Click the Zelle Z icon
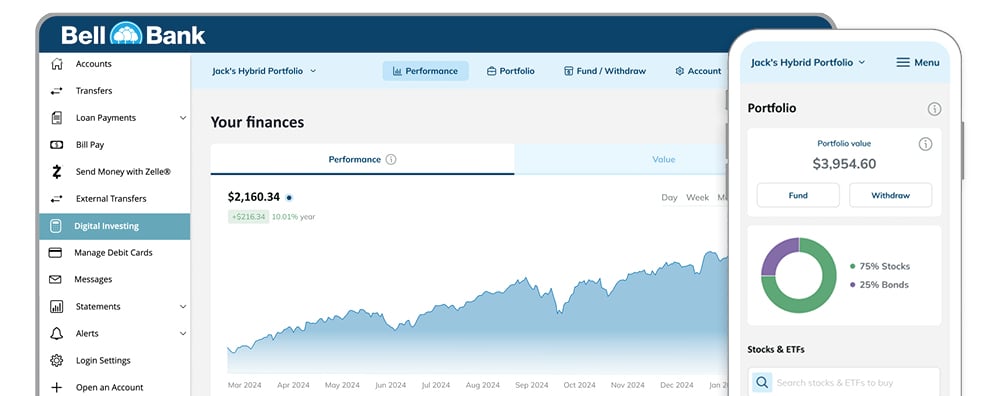This screenshot has width=998, height=396. click(x=57, y=172)
